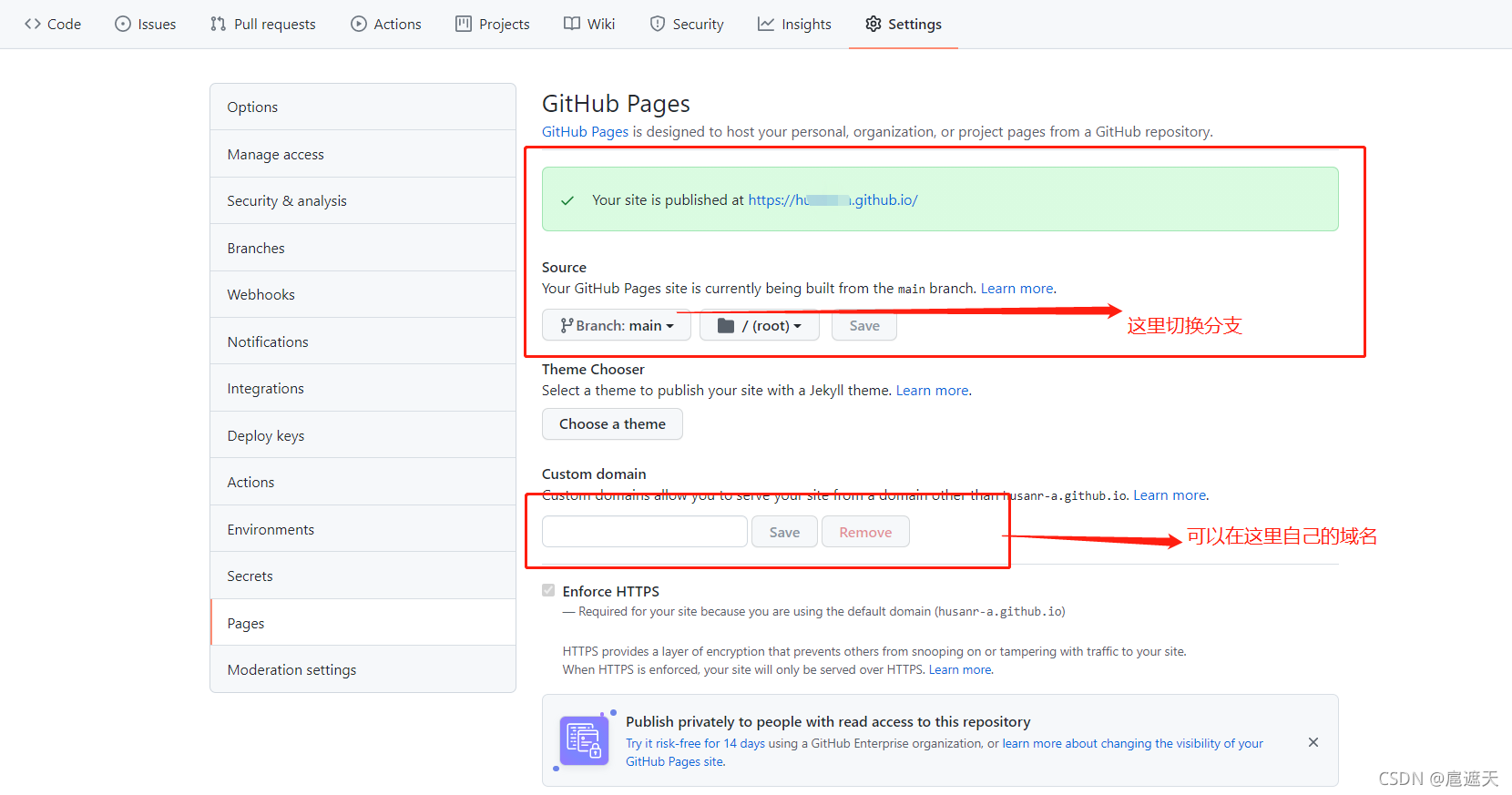Open Actions in the settings sidebar
This screenshot has height=795, width=1512.
363,482
